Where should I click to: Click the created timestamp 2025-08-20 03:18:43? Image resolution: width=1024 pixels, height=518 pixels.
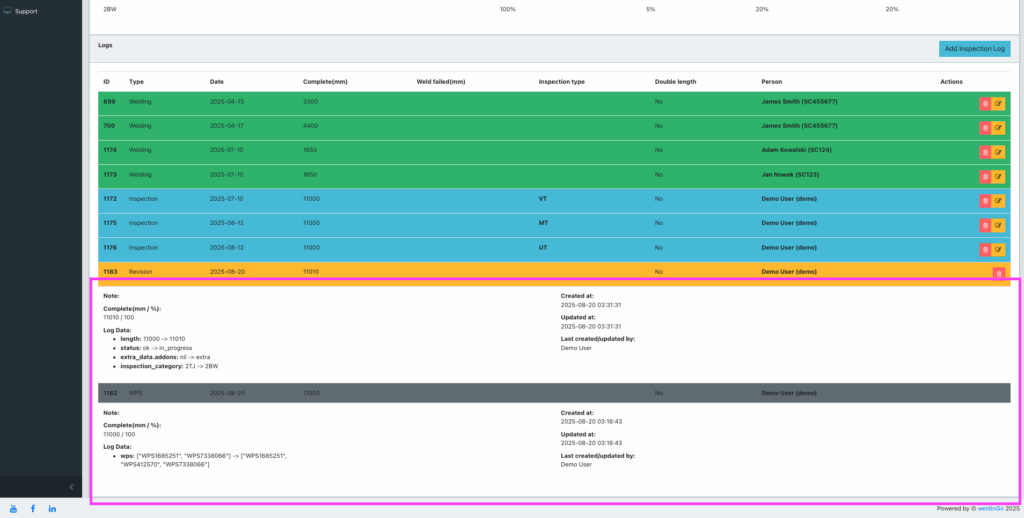pyautogui.click(x=591, y=421)
